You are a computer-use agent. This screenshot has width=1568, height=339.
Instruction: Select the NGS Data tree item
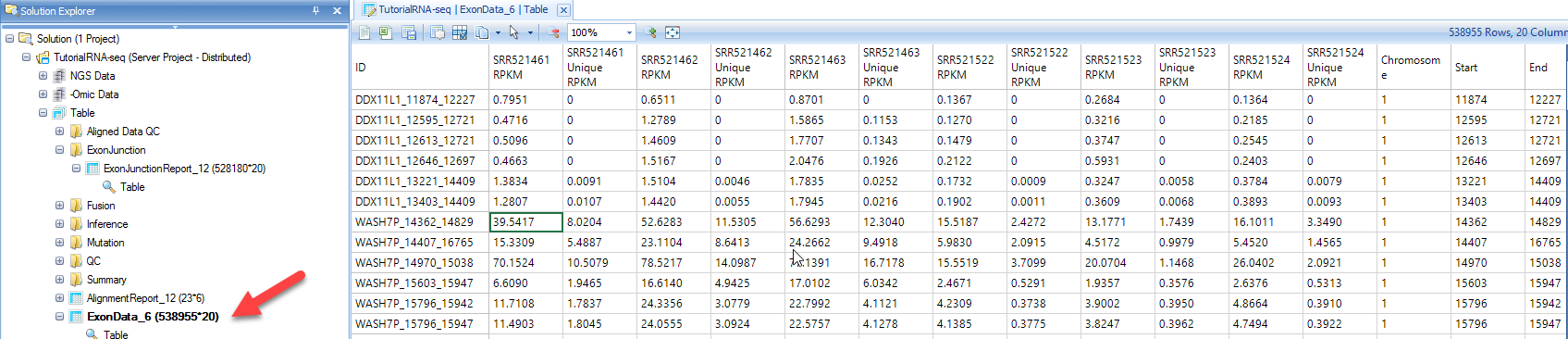93,76
